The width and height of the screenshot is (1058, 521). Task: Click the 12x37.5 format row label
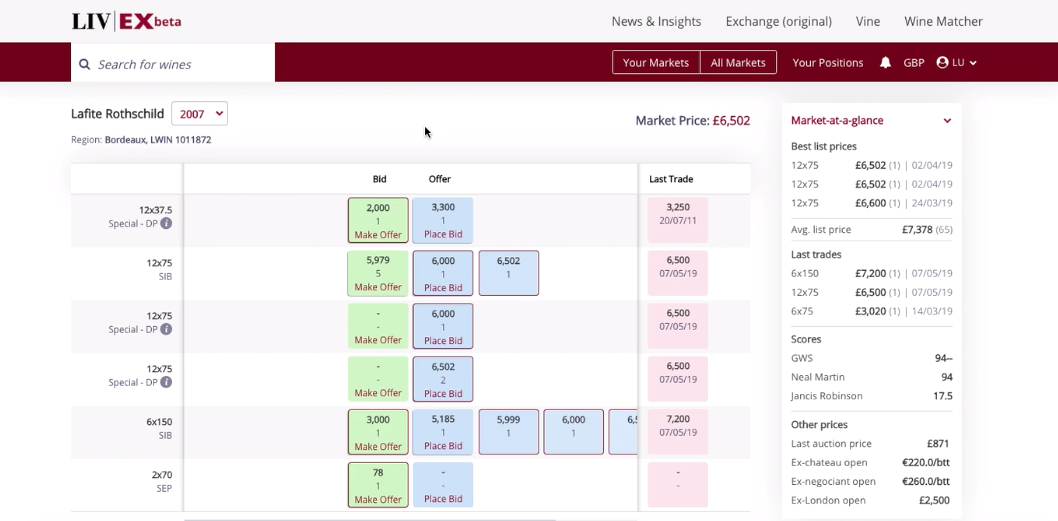(155, 210)
